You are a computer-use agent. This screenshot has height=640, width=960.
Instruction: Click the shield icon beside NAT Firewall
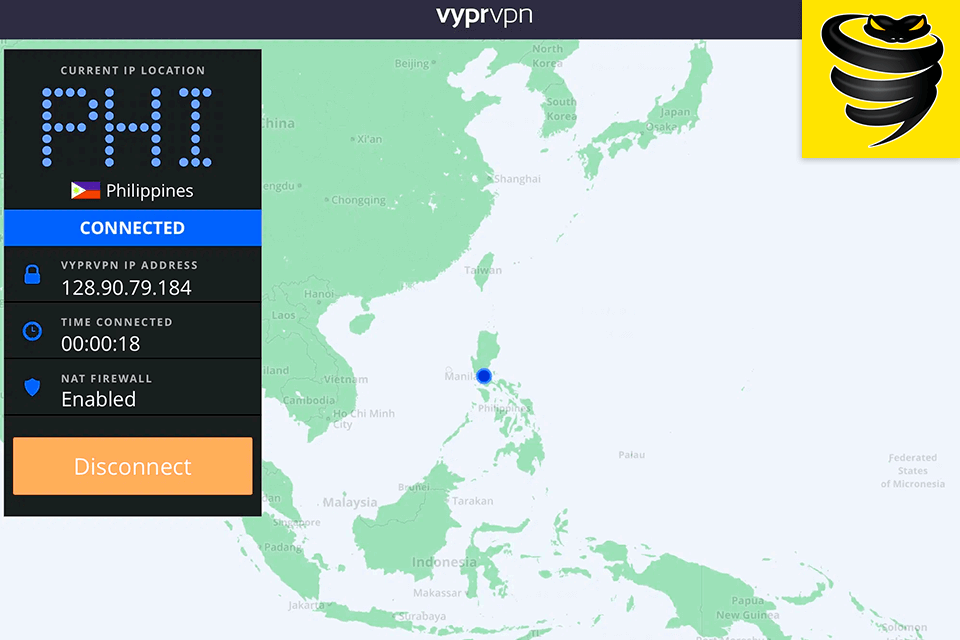click(x=32, y=387)
